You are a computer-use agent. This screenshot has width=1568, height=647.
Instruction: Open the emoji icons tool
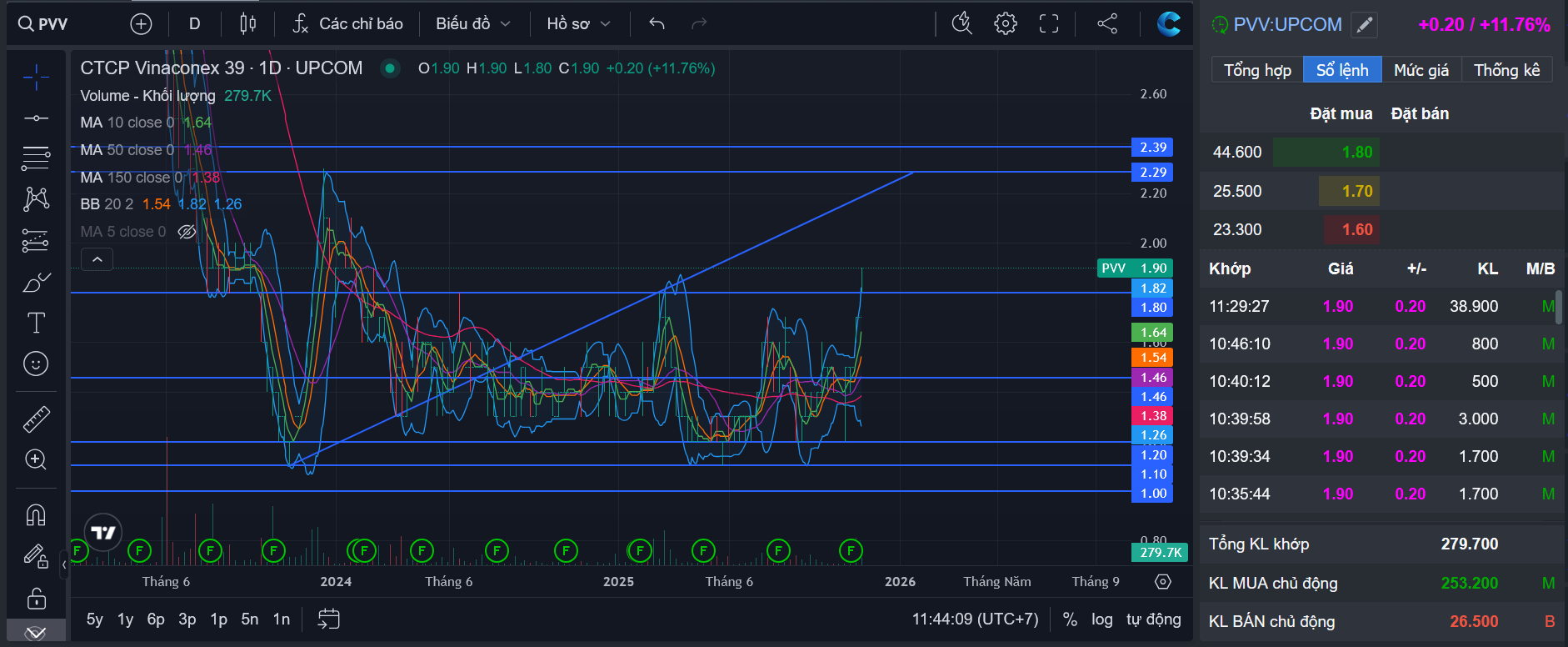[x=36, y=364]
